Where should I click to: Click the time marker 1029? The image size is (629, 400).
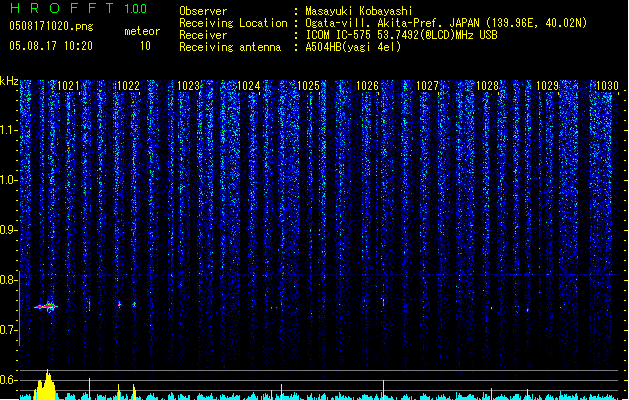[x=548, y=86]
